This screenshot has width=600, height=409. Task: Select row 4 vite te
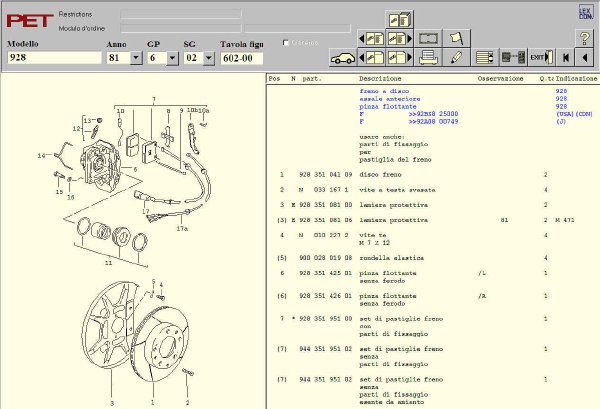tap(432, 239)
